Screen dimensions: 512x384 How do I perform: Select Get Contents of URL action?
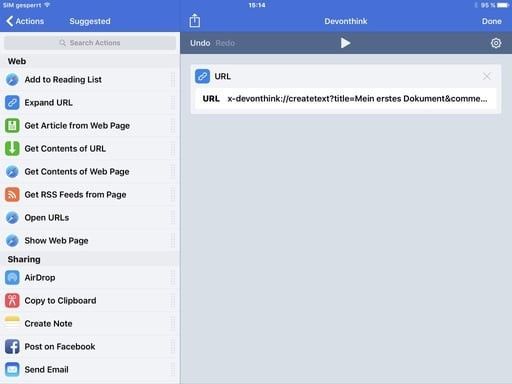pos(90,149)
